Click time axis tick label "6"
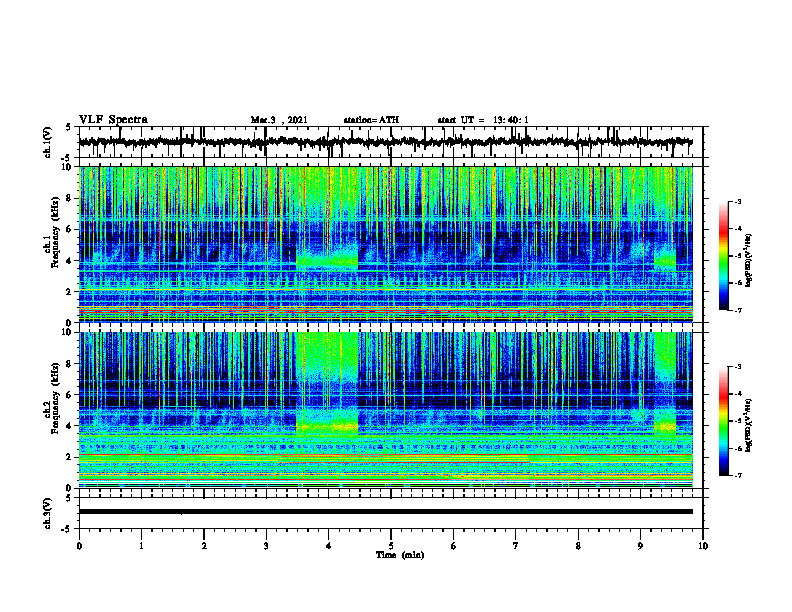 pos(454,546)
